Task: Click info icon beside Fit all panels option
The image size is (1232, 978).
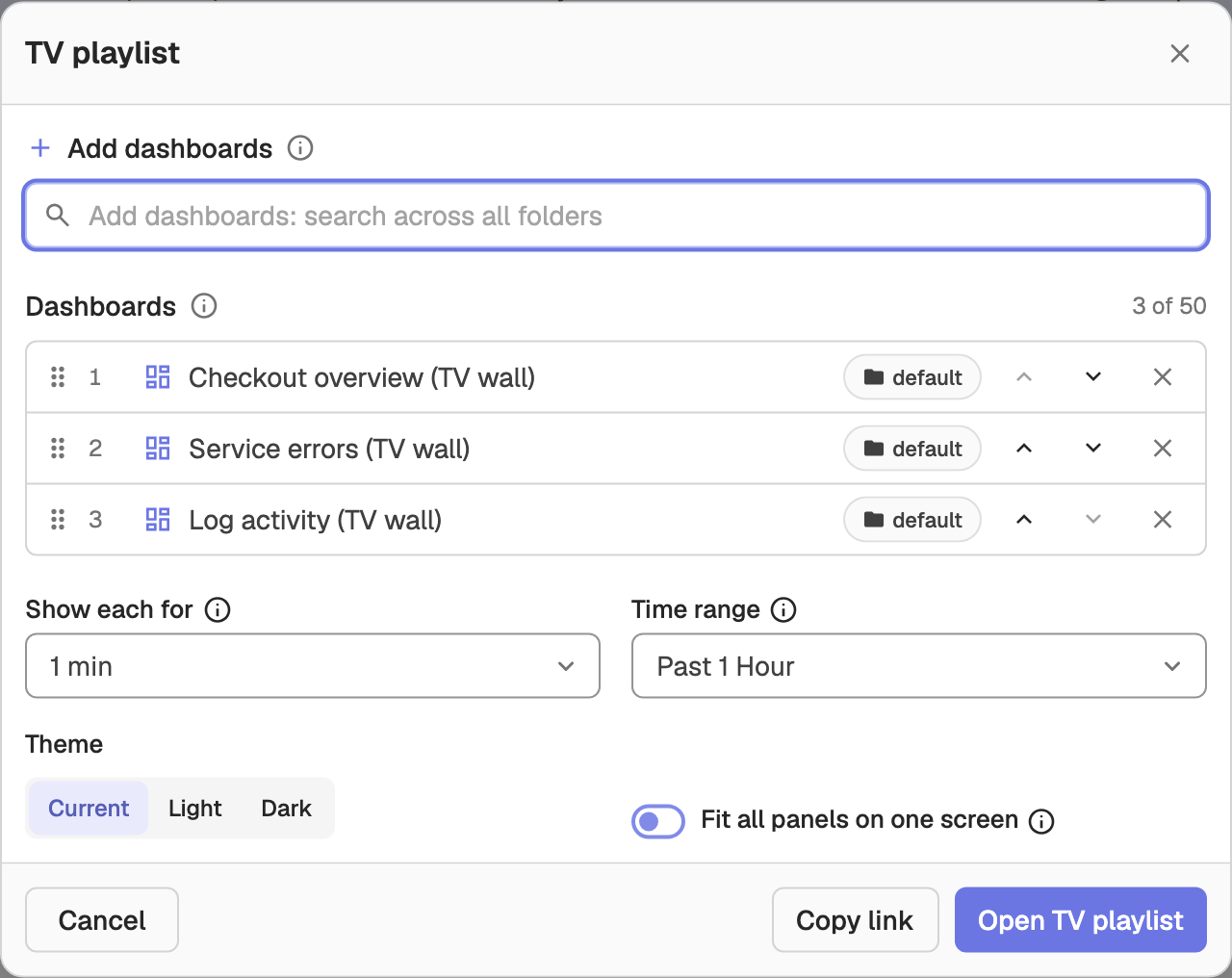Action: pos(1041,821)
